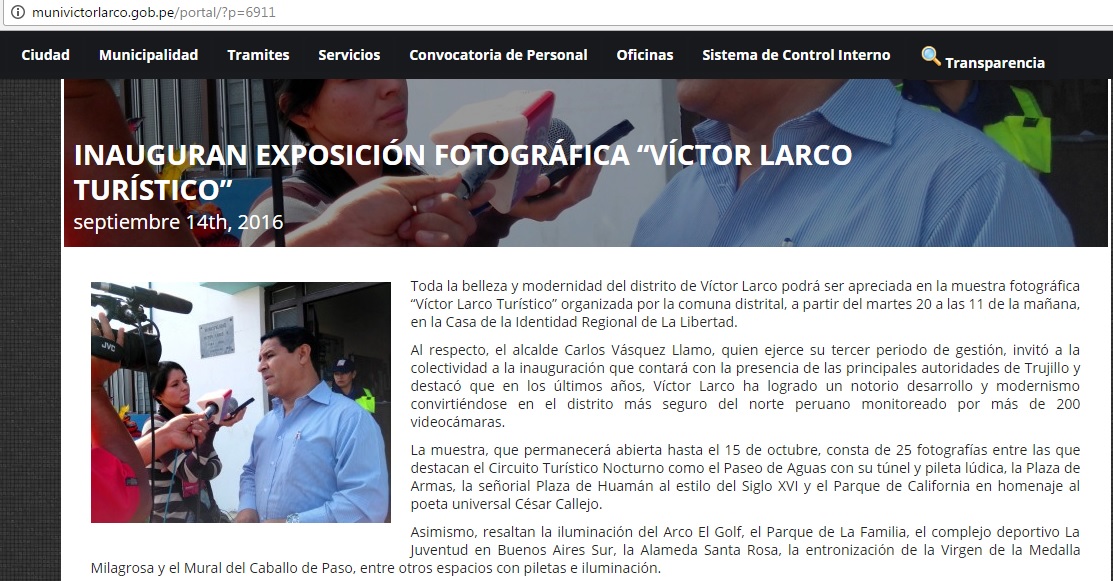Click the article title Inauguran Exposición Fotográfica
This screenshot has height=581, width=1113.
click(x=463, y=172)
